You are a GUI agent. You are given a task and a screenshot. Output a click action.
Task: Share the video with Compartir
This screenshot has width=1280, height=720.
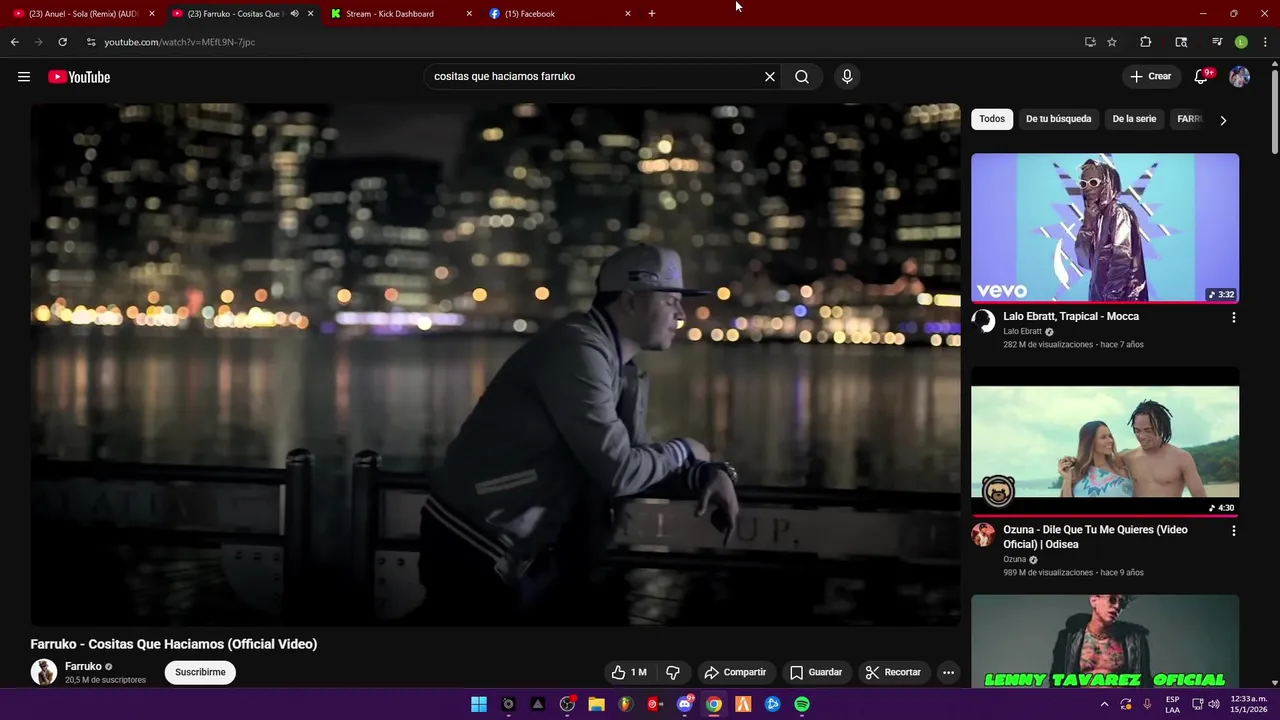pyautogui.click(x=735, y=672)
